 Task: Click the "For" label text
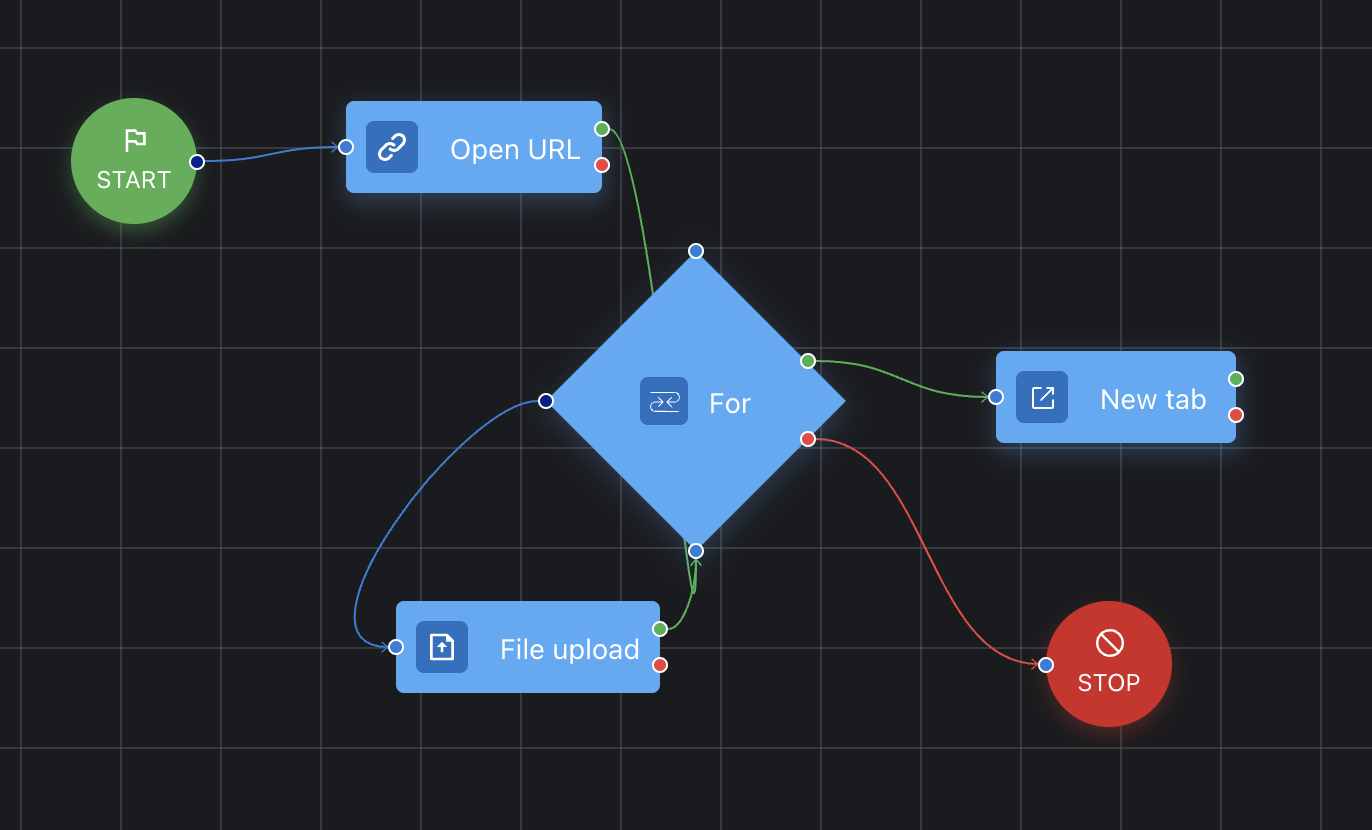click(x=730, y=403)
